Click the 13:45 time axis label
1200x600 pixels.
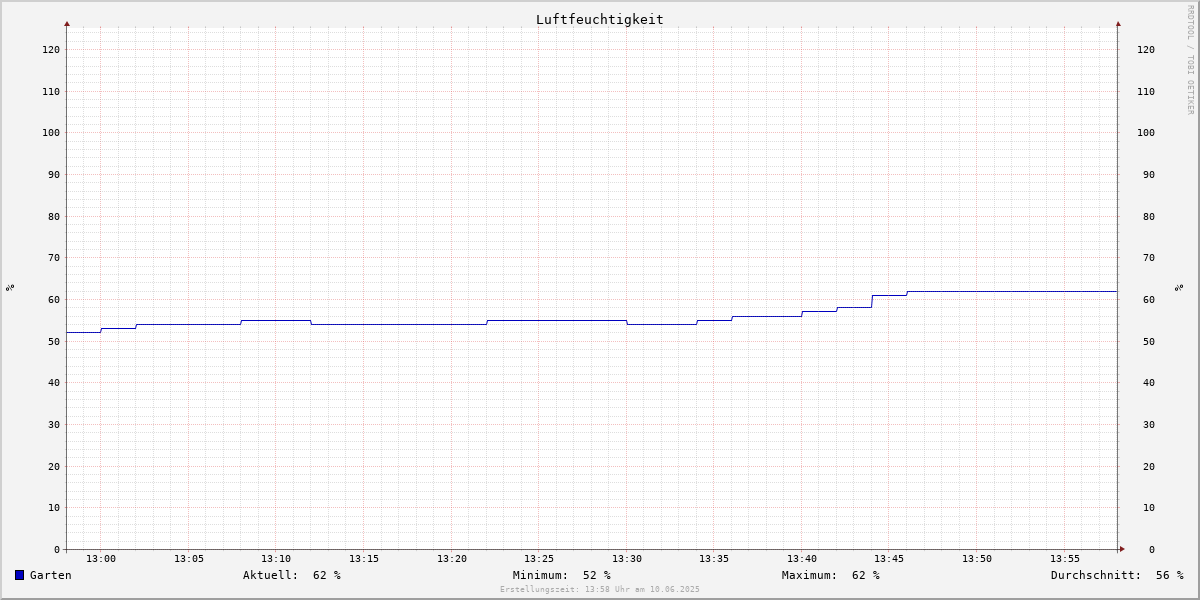pyautogui.click(x=890, y=559)
